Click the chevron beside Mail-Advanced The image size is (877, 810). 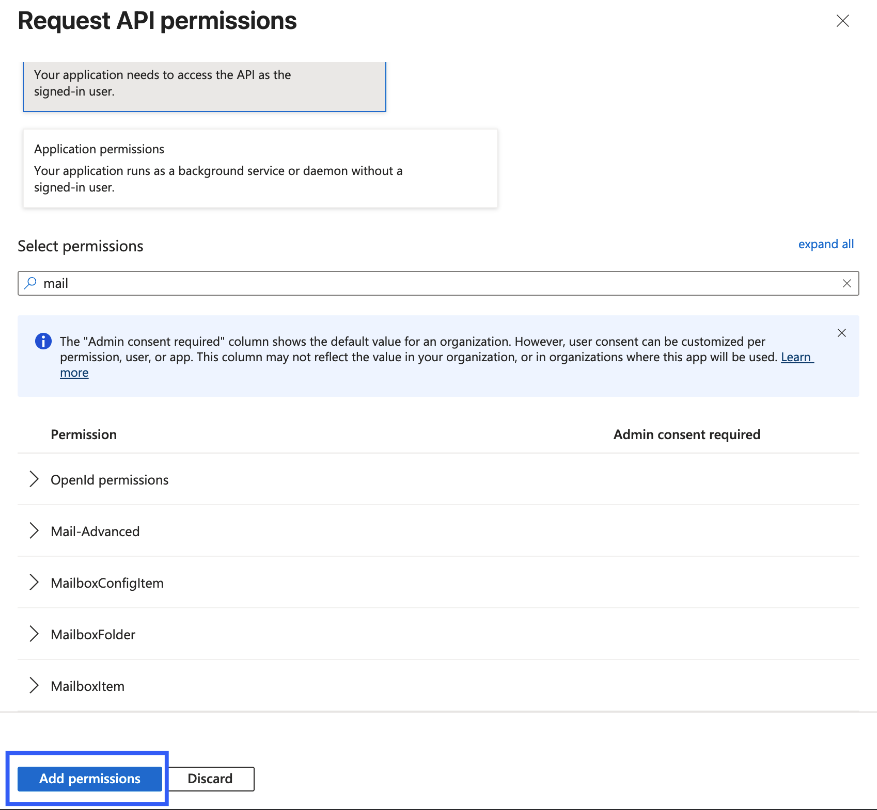click(34, 531)
